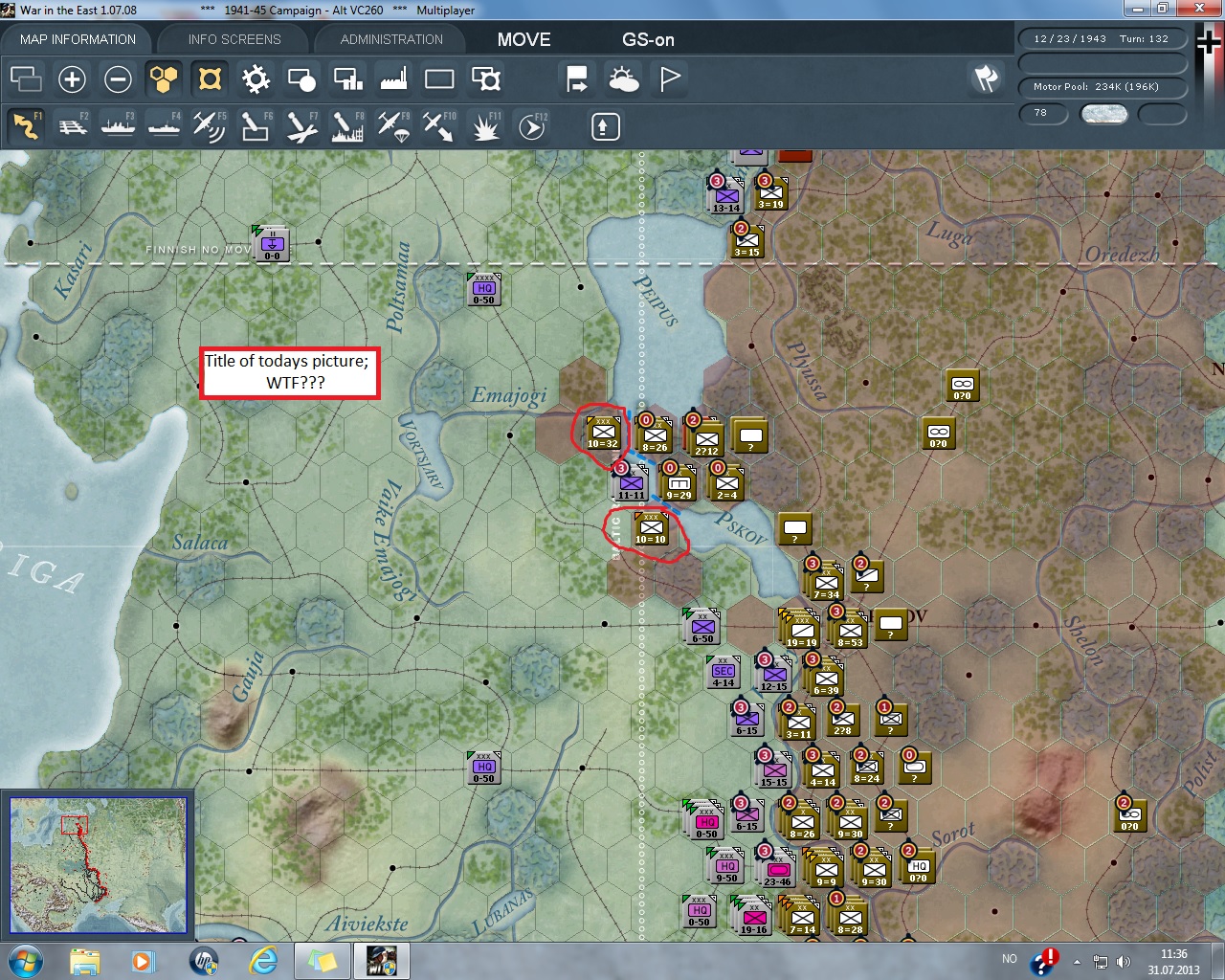
Task: Select the 10=10 unit counter
Action: pos(651,528)
